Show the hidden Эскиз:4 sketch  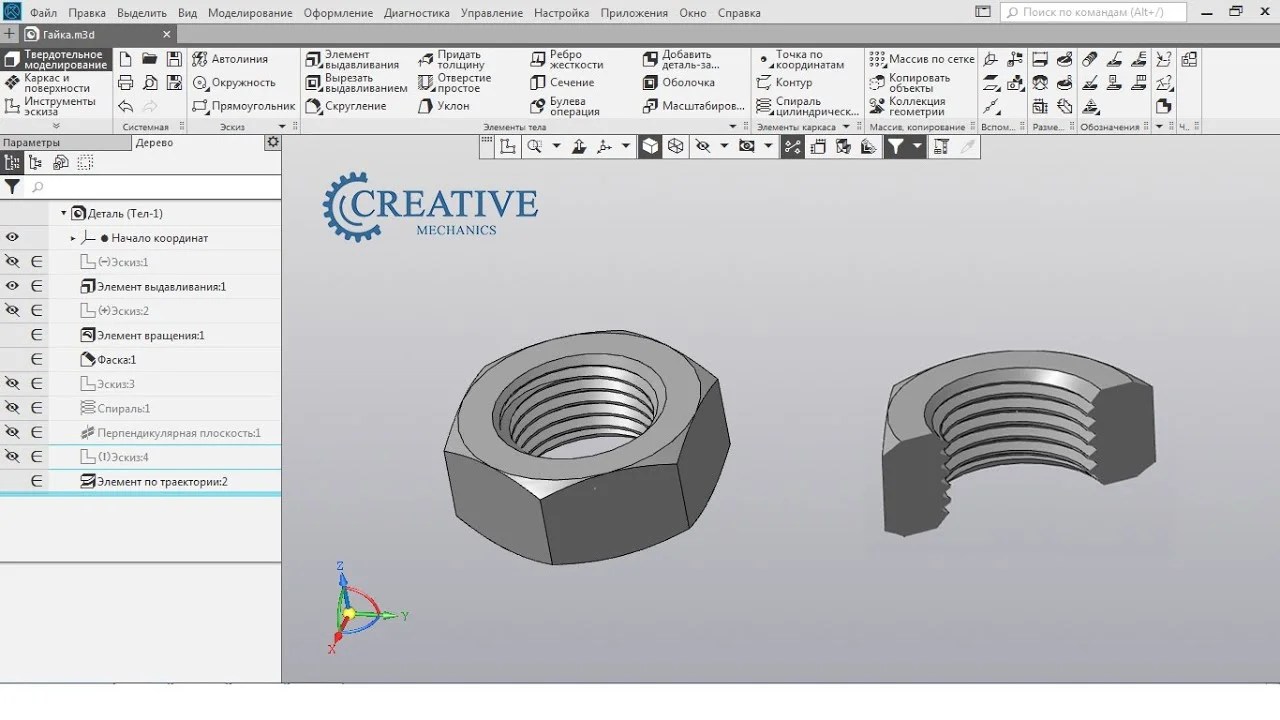(x=12, y=457)
